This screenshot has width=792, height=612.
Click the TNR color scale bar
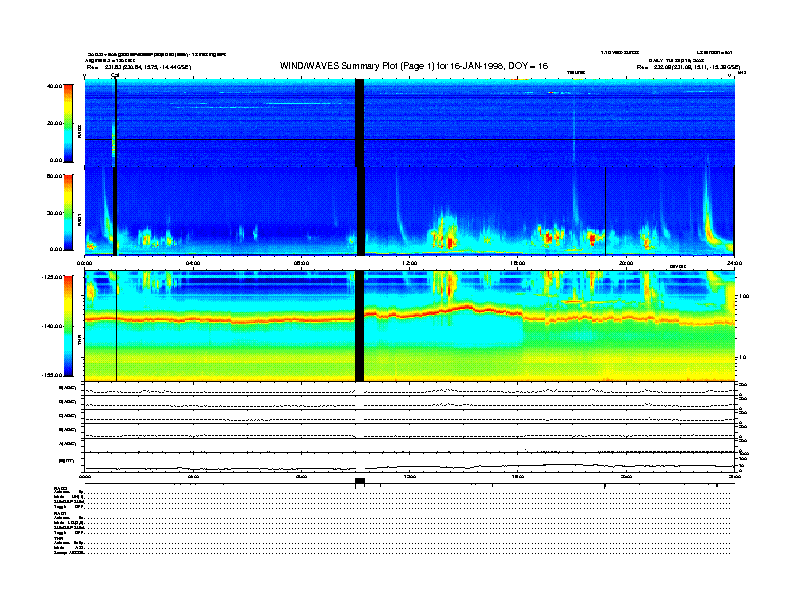coord(68,326)
